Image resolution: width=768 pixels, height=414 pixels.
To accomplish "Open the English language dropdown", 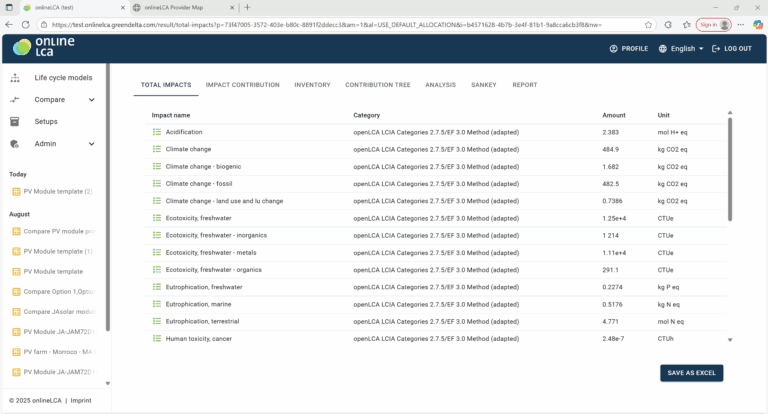I will (682, 48).
